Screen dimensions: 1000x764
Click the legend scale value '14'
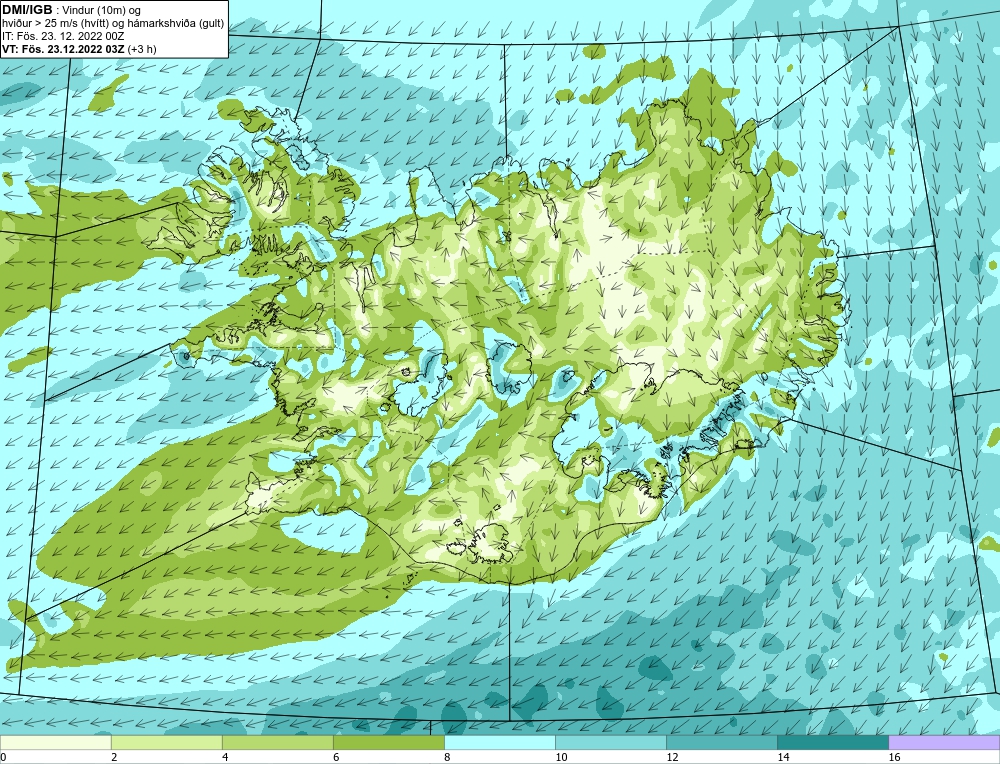click(x=783, y=757)
